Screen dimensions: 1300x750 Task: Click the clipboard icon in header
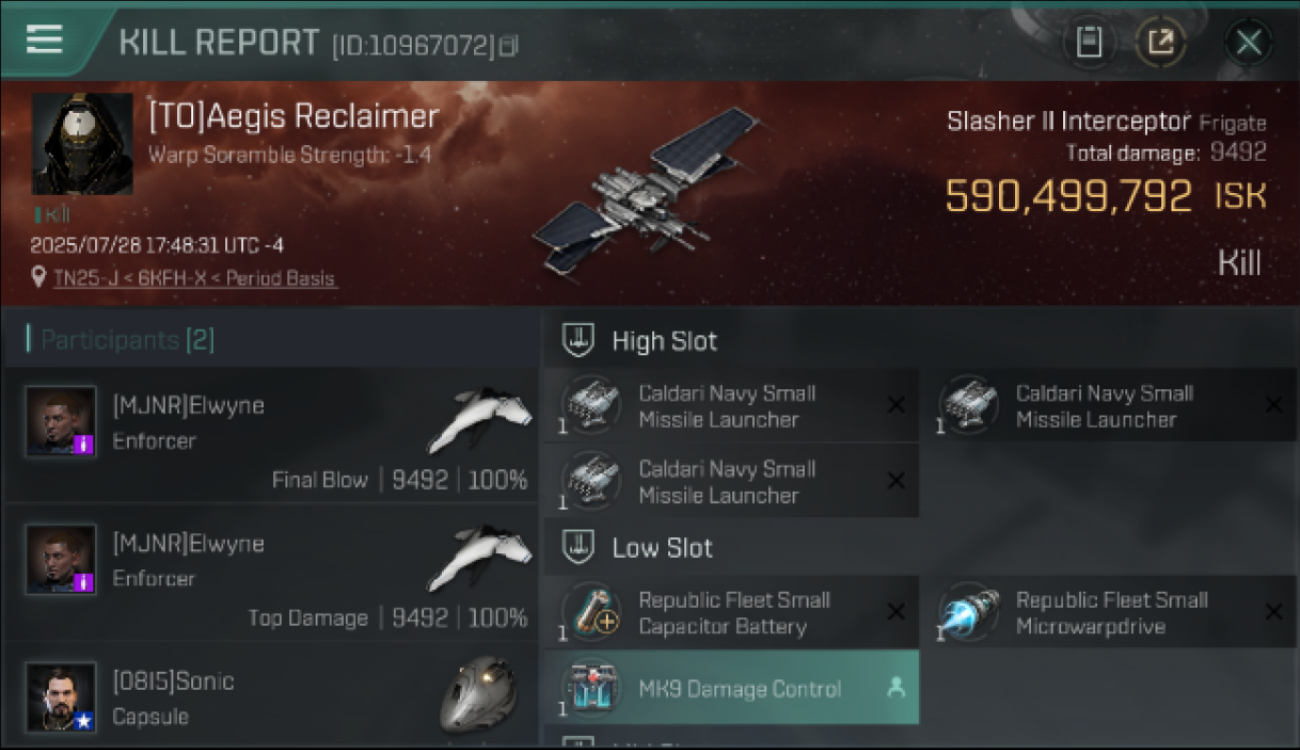(x=1089, y=42)
